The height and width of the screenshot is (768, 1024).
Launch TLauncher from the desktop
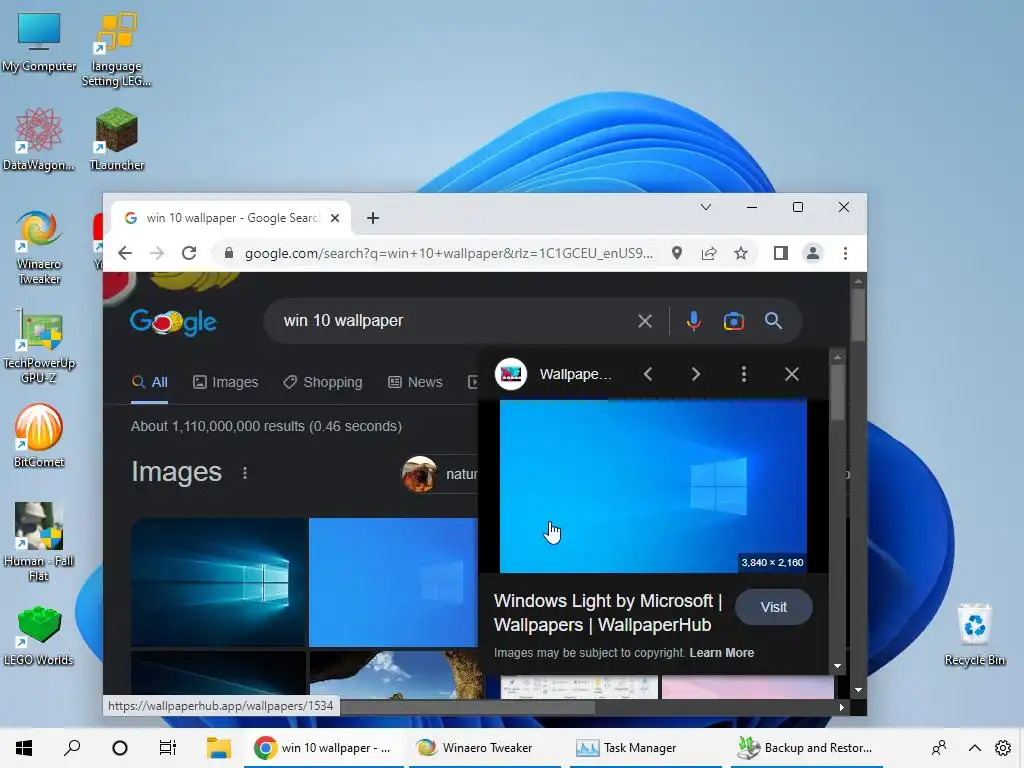[116, 140]
